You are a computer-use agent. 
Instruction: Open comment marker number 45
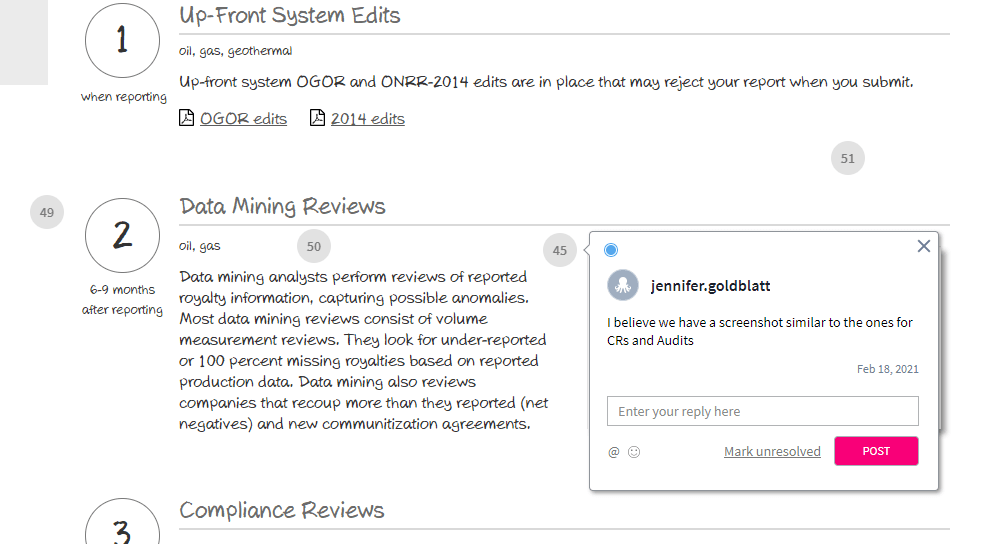pos(560,250)
